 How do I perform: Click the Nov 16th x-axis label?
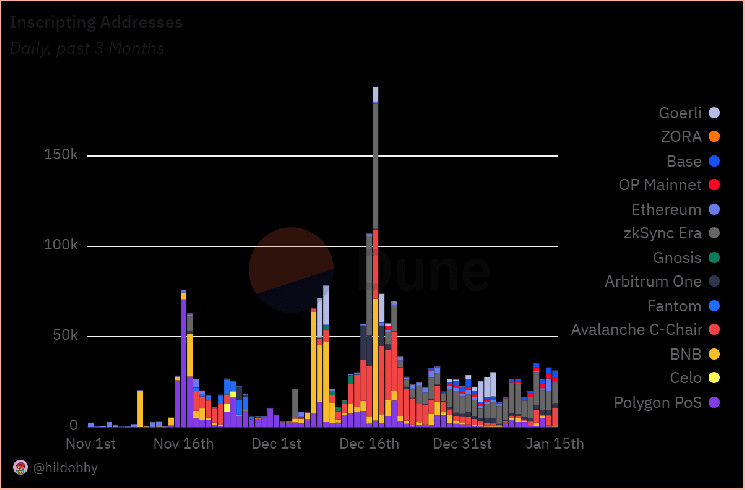pos(183,443)
